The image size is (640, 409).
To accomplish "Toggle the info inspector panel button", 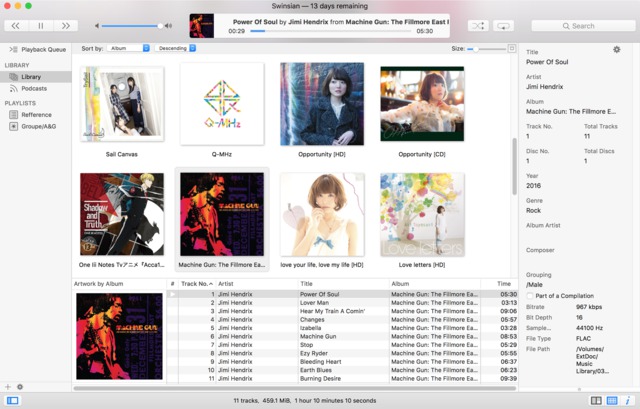I will tap(627, 400).
